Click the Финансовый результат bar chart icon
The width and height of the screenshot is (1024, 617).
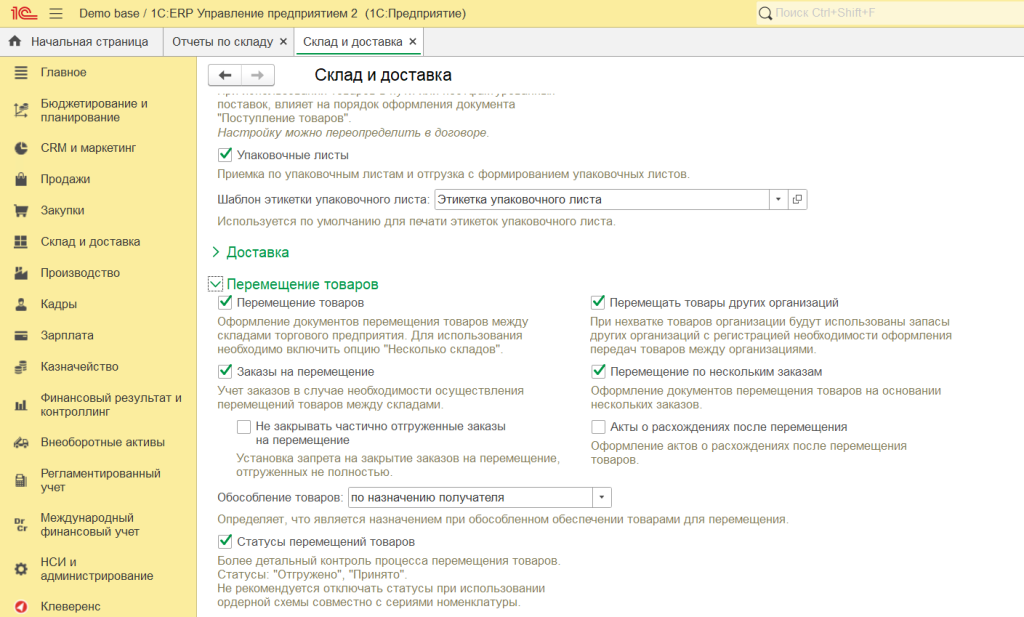point(21,405)
